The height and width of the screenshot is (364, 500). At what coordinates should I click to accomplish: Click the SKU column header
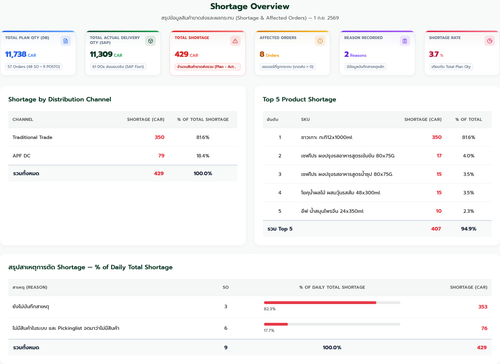[x=305, y=119]
